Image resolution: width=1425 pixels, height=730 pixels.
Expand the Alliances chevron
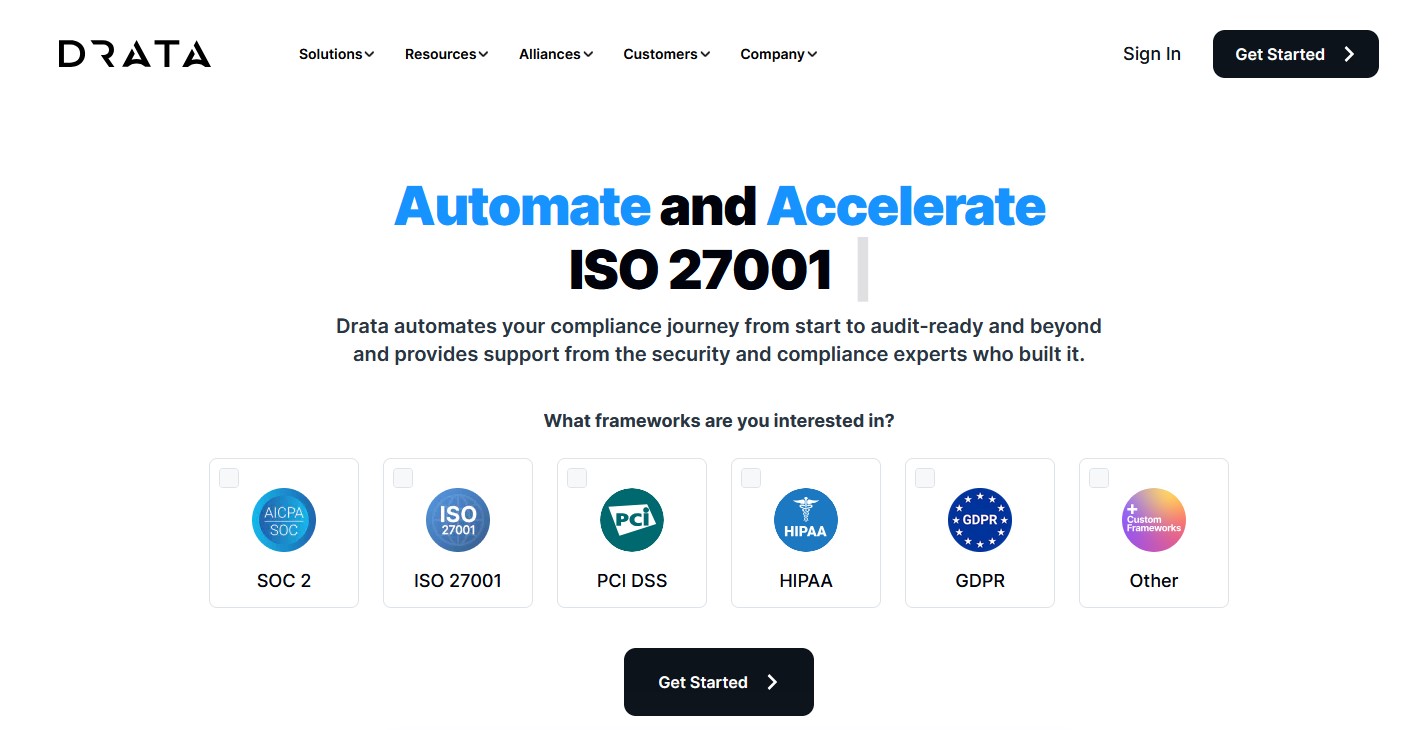click(588, 54)
